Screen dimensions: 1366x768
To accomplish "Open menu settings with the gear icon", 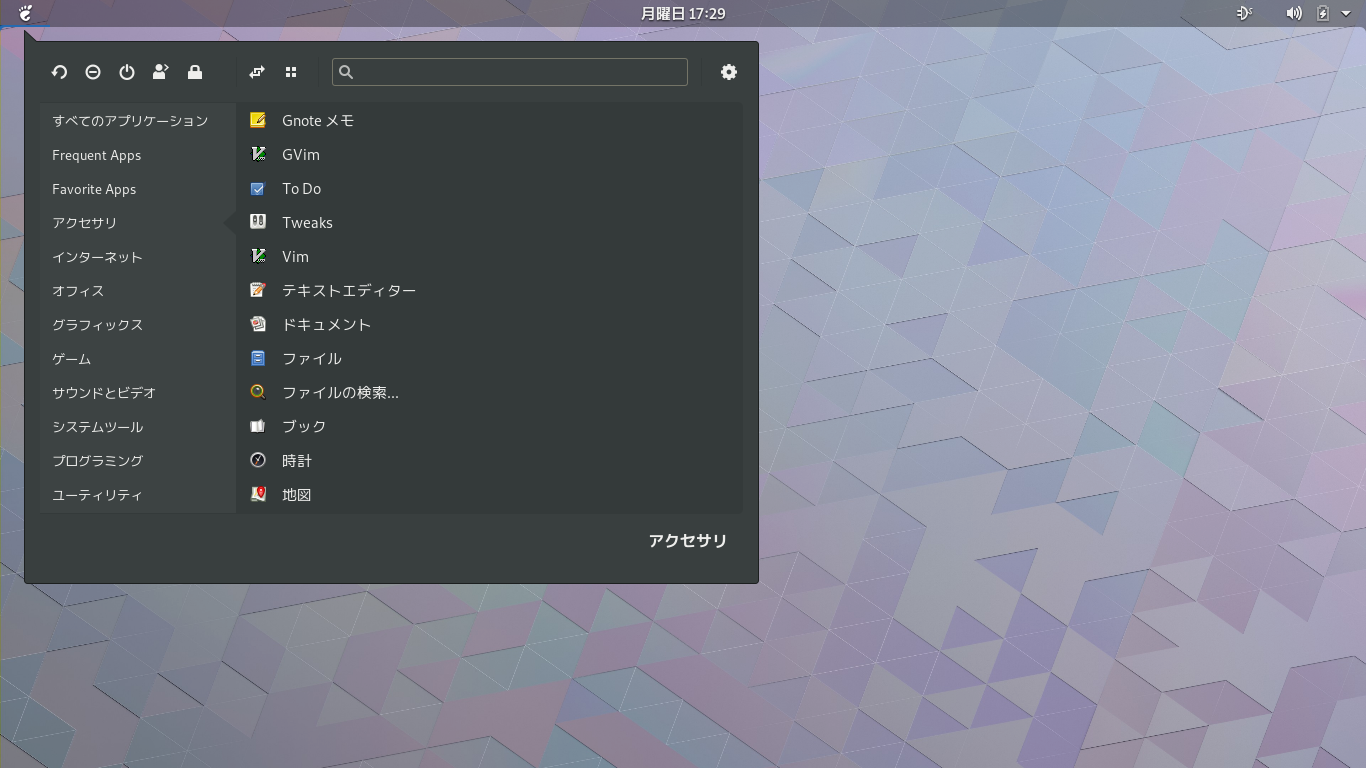I will (729, 72).
